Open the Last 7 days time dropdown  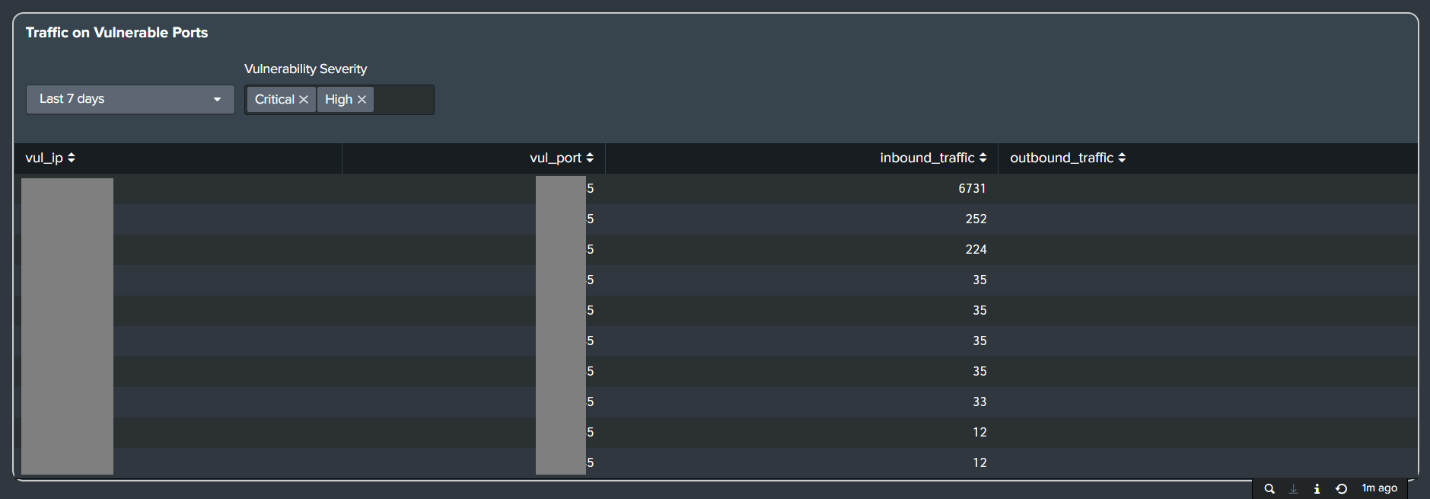pos(130,99)
